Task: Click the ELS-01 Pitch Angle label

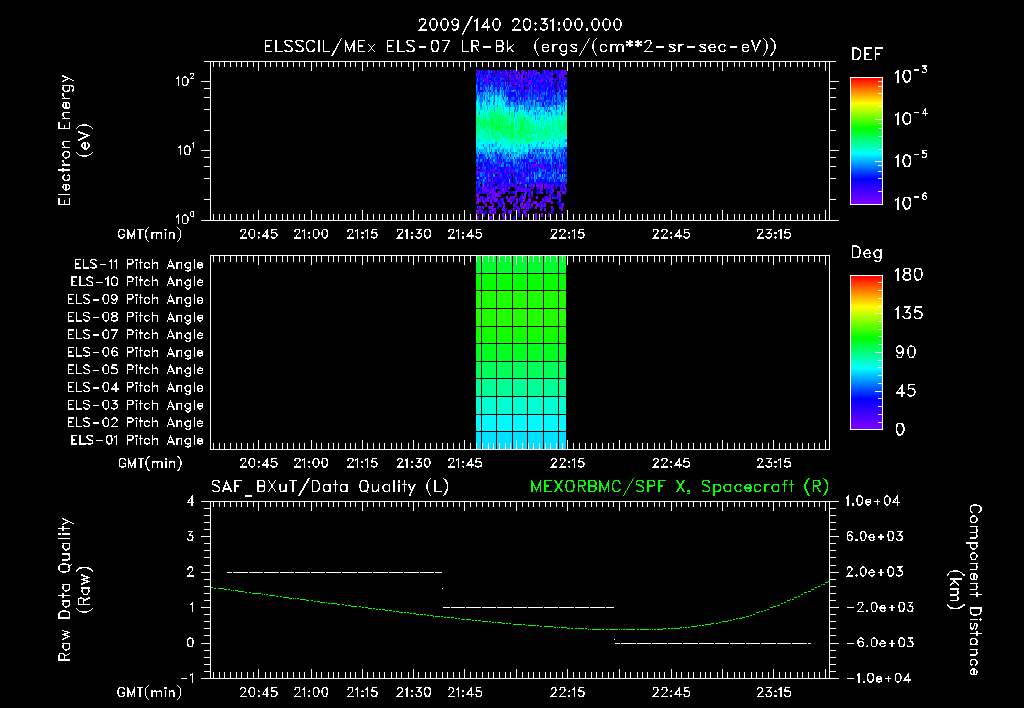Action: (x=137, y=440)
